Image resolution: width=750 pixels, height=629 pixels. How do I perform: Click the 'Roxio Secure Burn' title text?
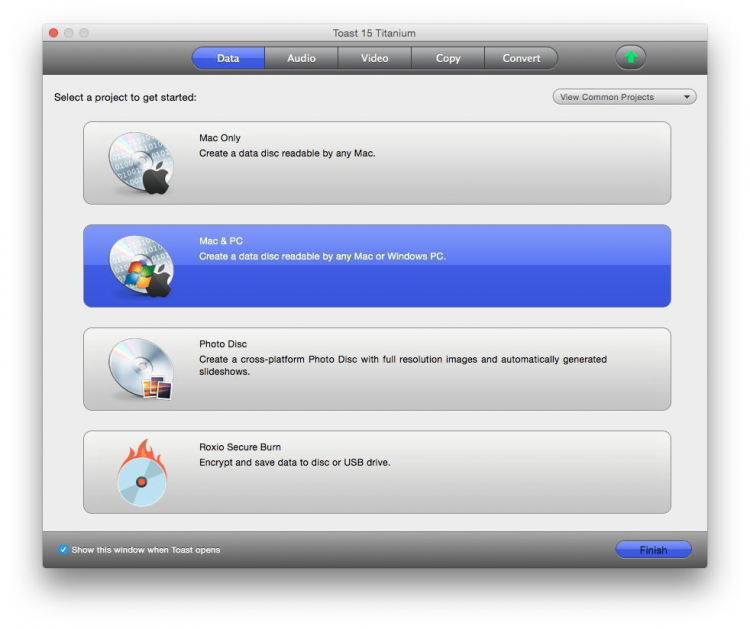(x=240, y=447)
